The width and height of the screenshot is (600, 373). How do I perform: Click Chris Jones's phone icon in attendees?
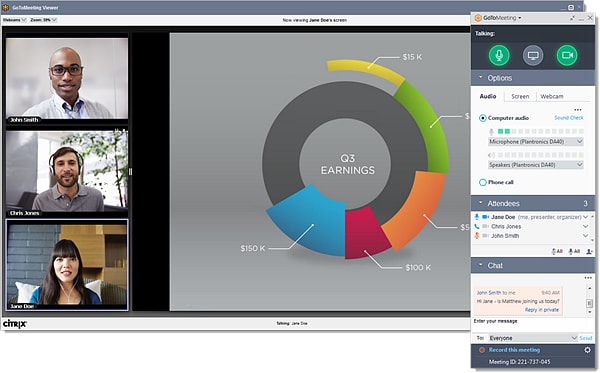click(x=476, y=226)
